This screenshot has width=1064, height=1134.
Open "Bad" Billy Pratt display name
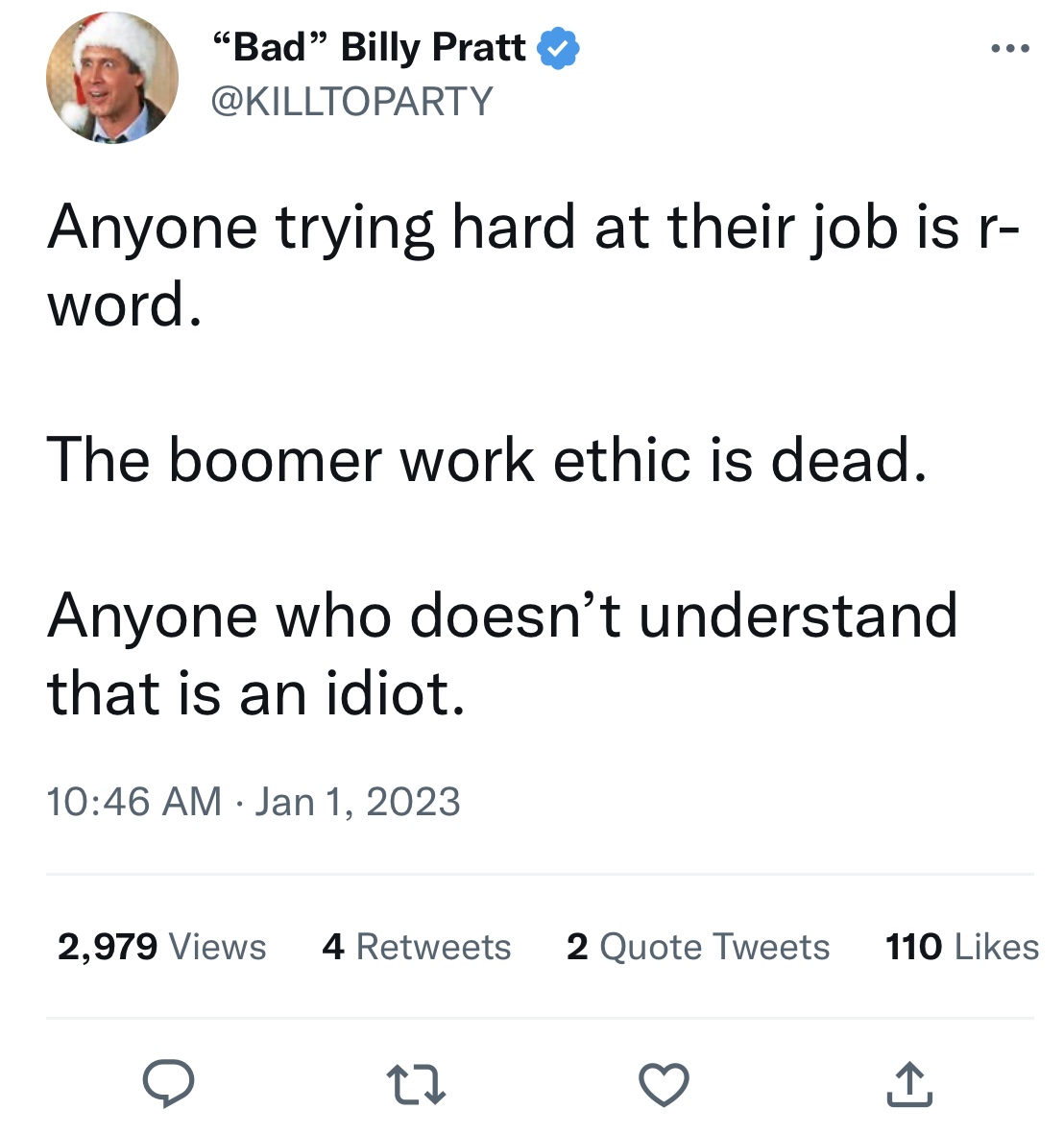pos(368,47)
